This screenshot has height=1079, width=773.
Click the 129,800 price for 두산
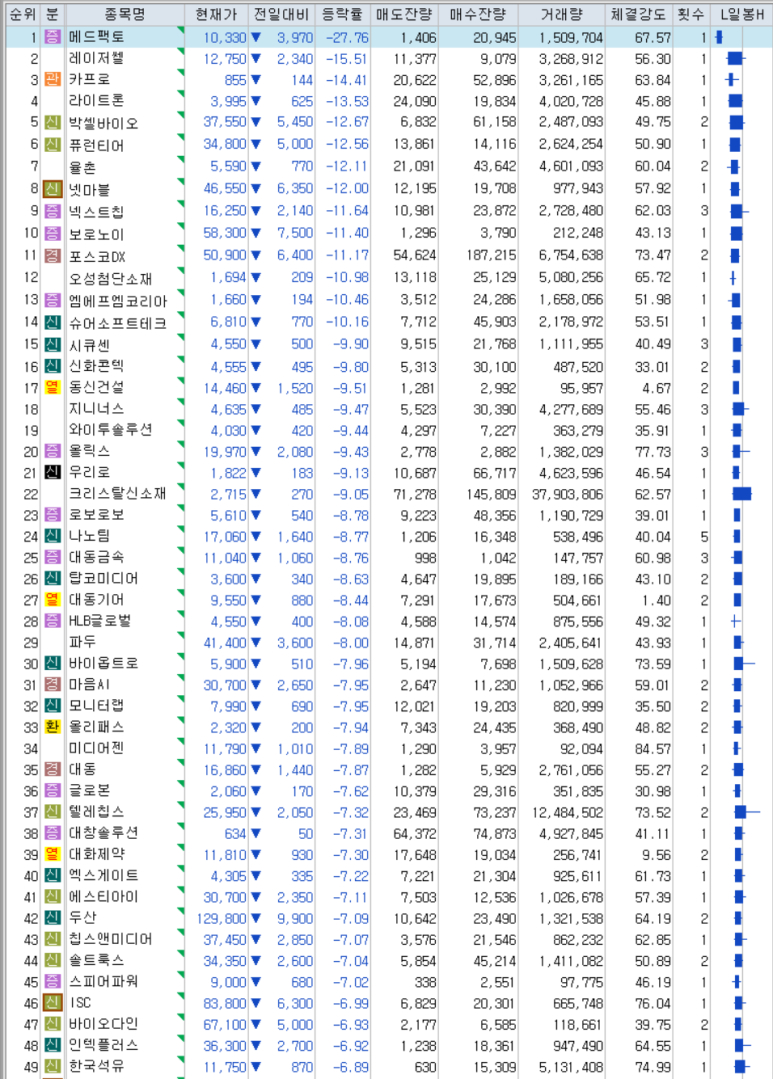221,919
